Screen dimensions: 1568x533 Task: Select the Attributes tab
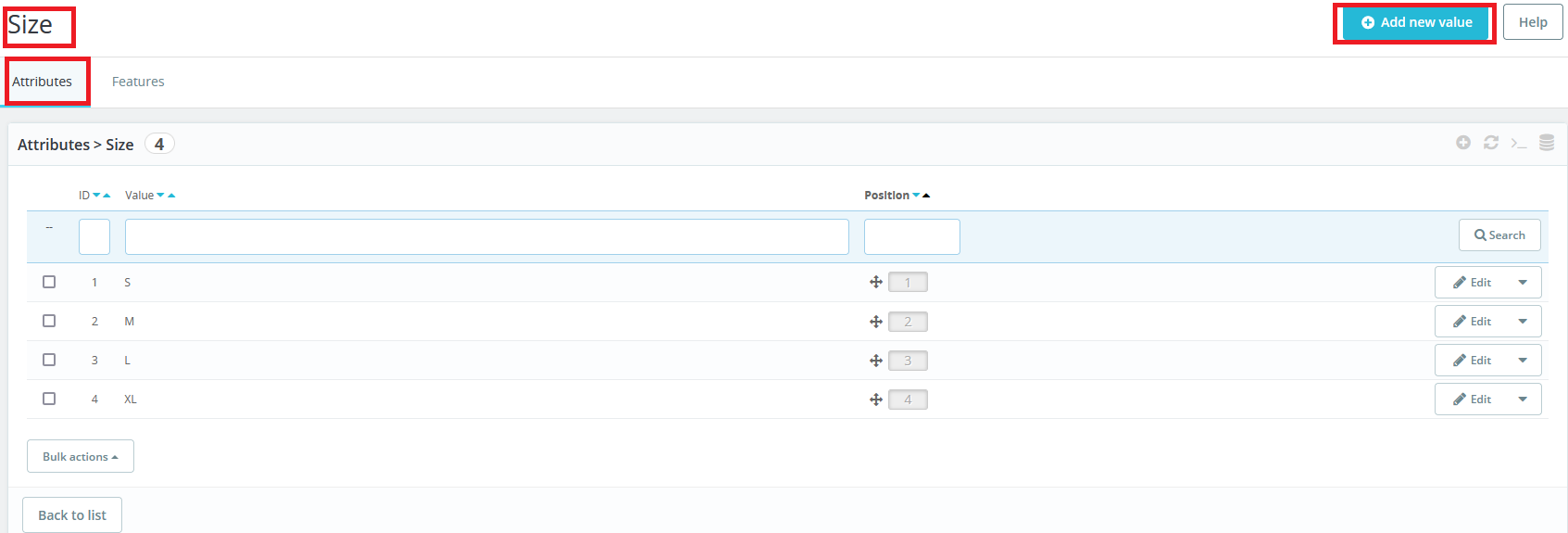pos(43,82)
